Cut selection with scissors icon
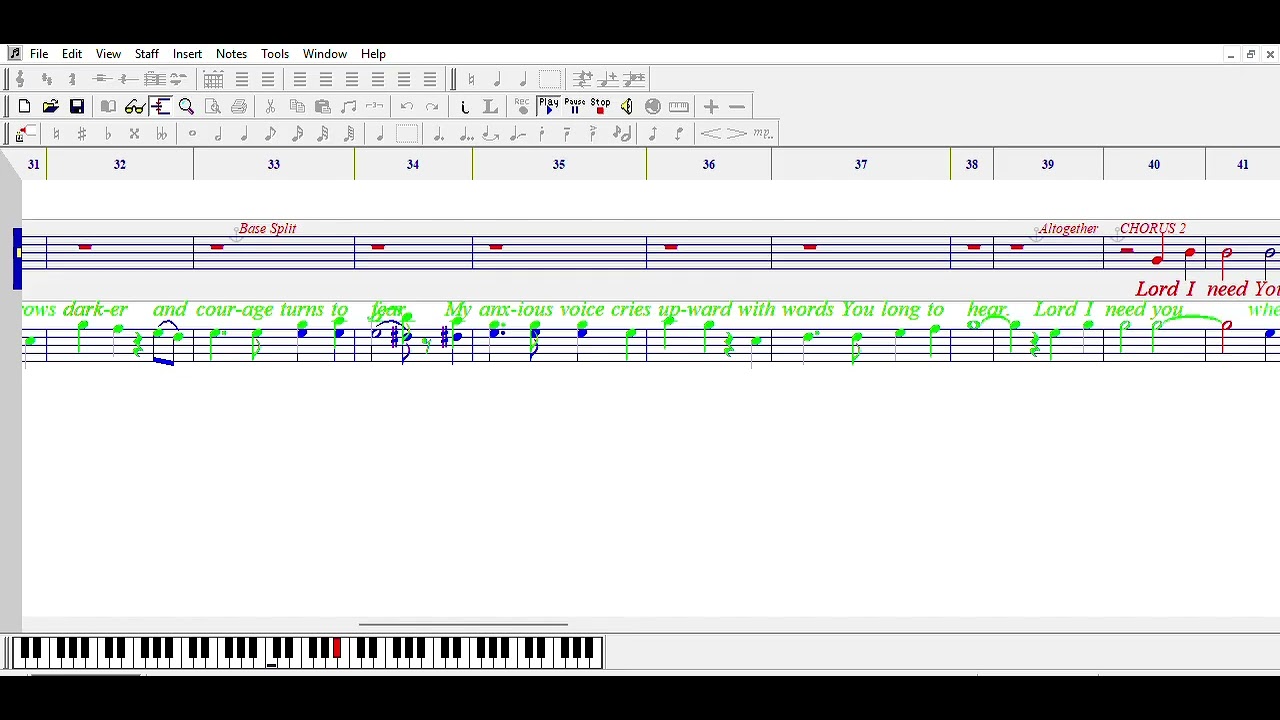Viewport: 1280px width, 720px height. click(x=270, y=106)
